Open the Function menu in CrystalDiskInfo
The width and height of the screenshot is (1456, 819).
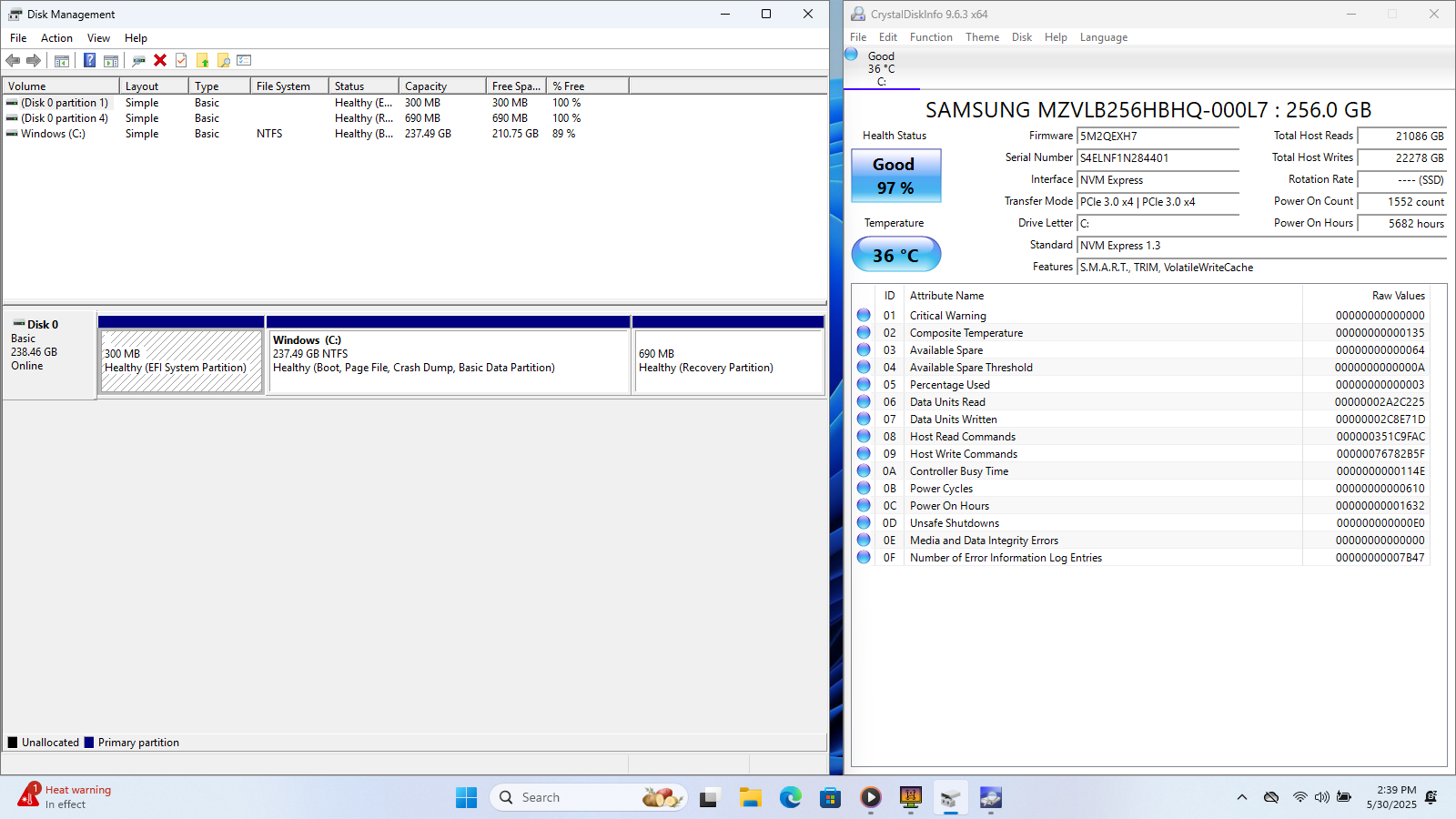point(931,37)
